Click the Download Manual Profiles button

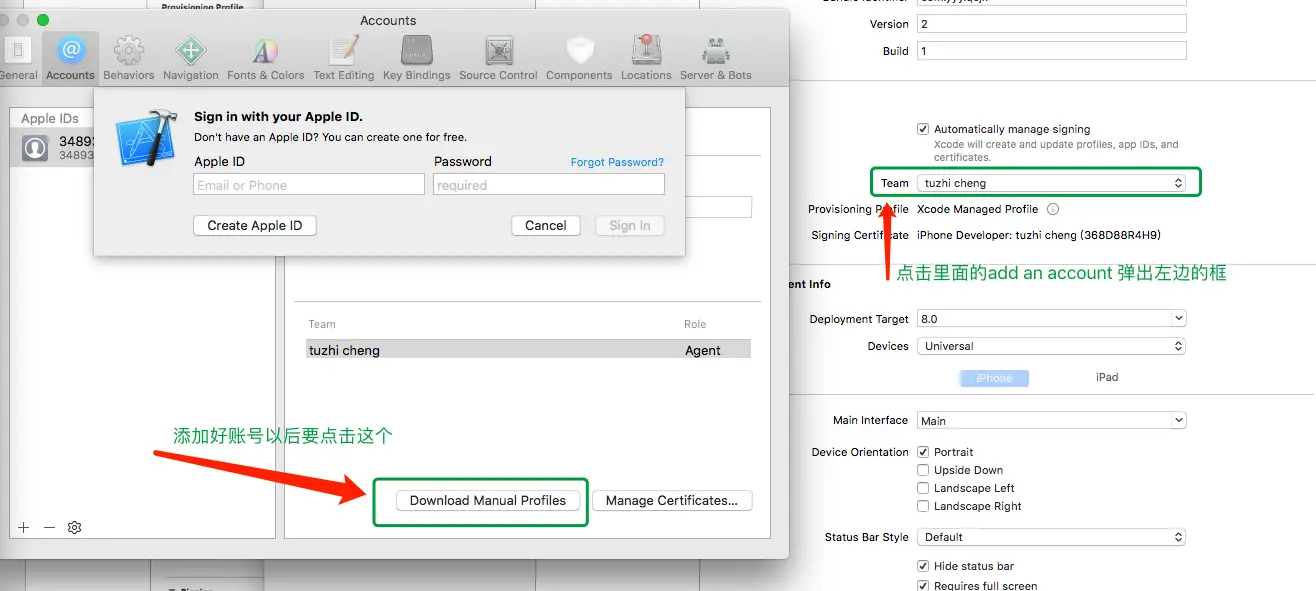(x=488, y=500)
